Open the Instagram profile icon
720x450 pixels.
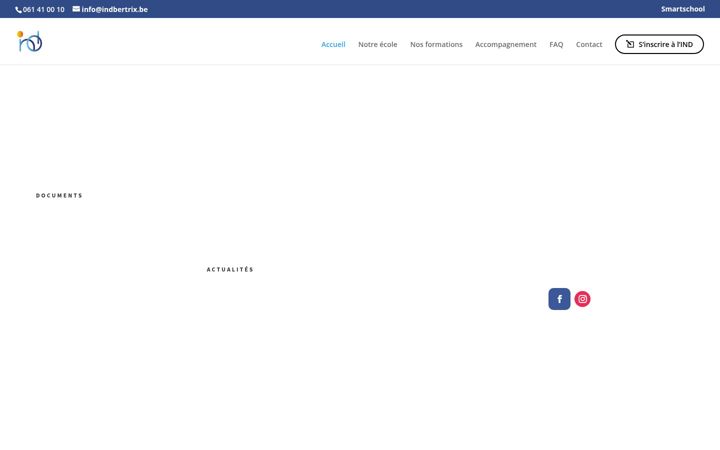coord(582,299)
